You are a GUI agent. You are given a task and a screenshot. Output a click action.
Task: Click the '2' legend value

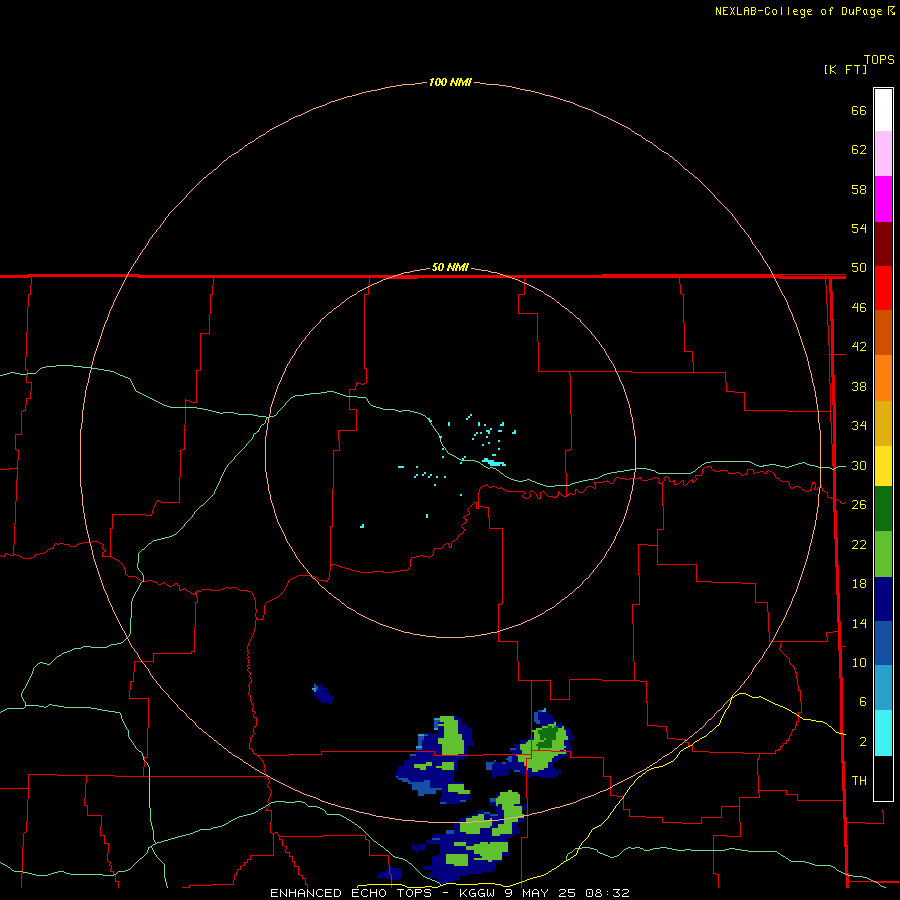[863, 742]
